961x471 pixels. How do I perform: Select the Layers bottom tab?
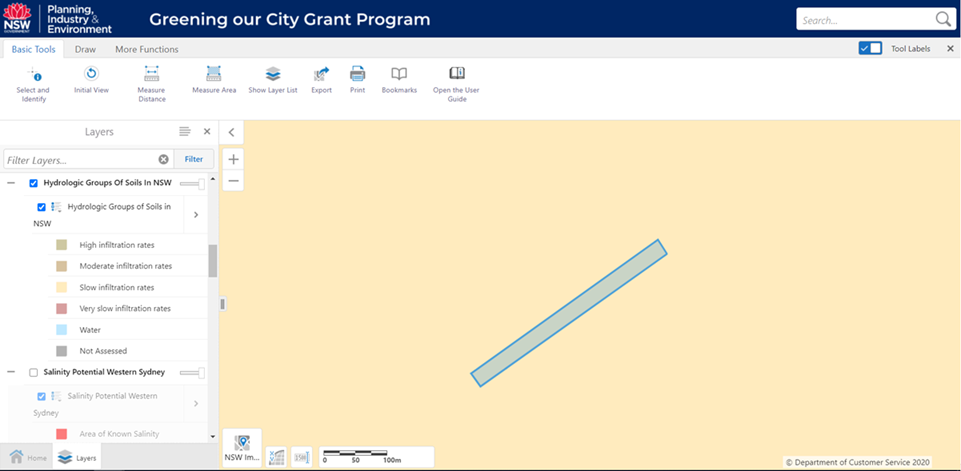pyautogui.click(x=77, y=458)
